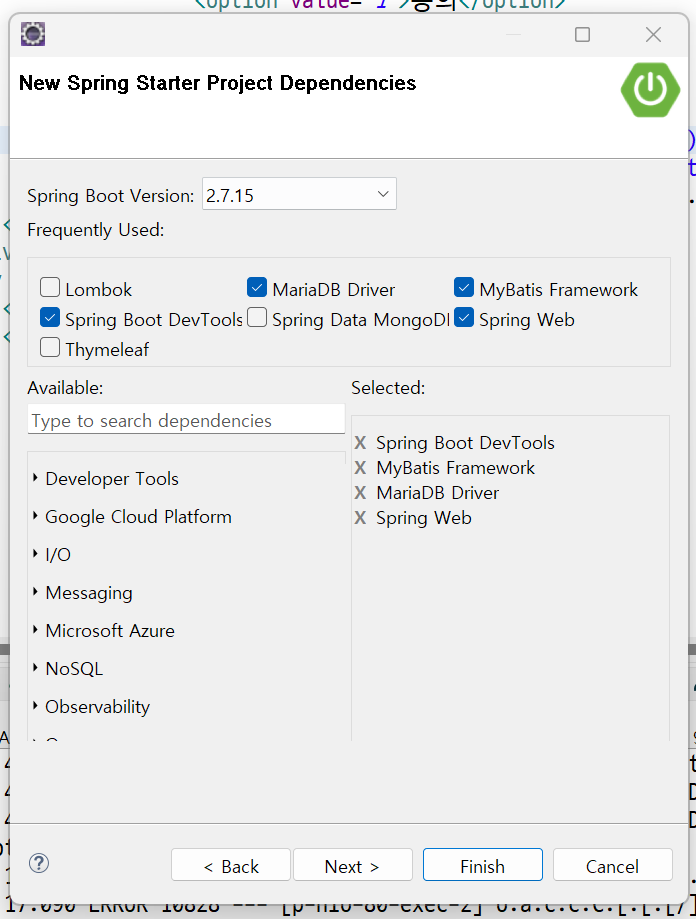The image size is (696, 919).
Task: Click the Eclipse dialog icon in the title bar
Action: 33,34
